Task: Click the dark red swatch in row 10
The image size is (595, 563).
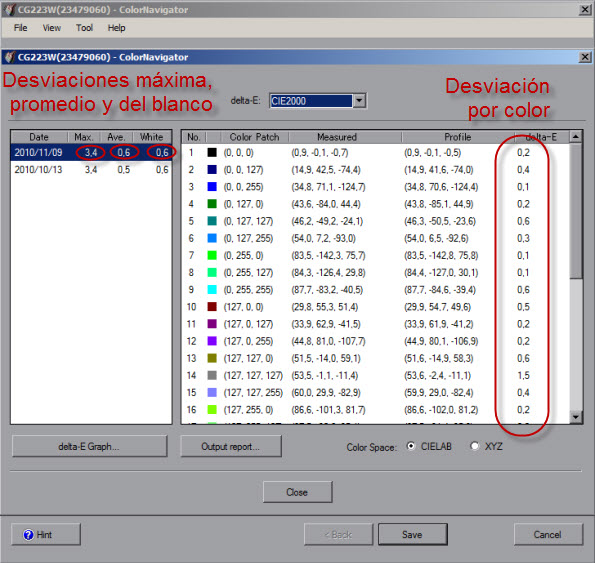Action: coord(212,307)
